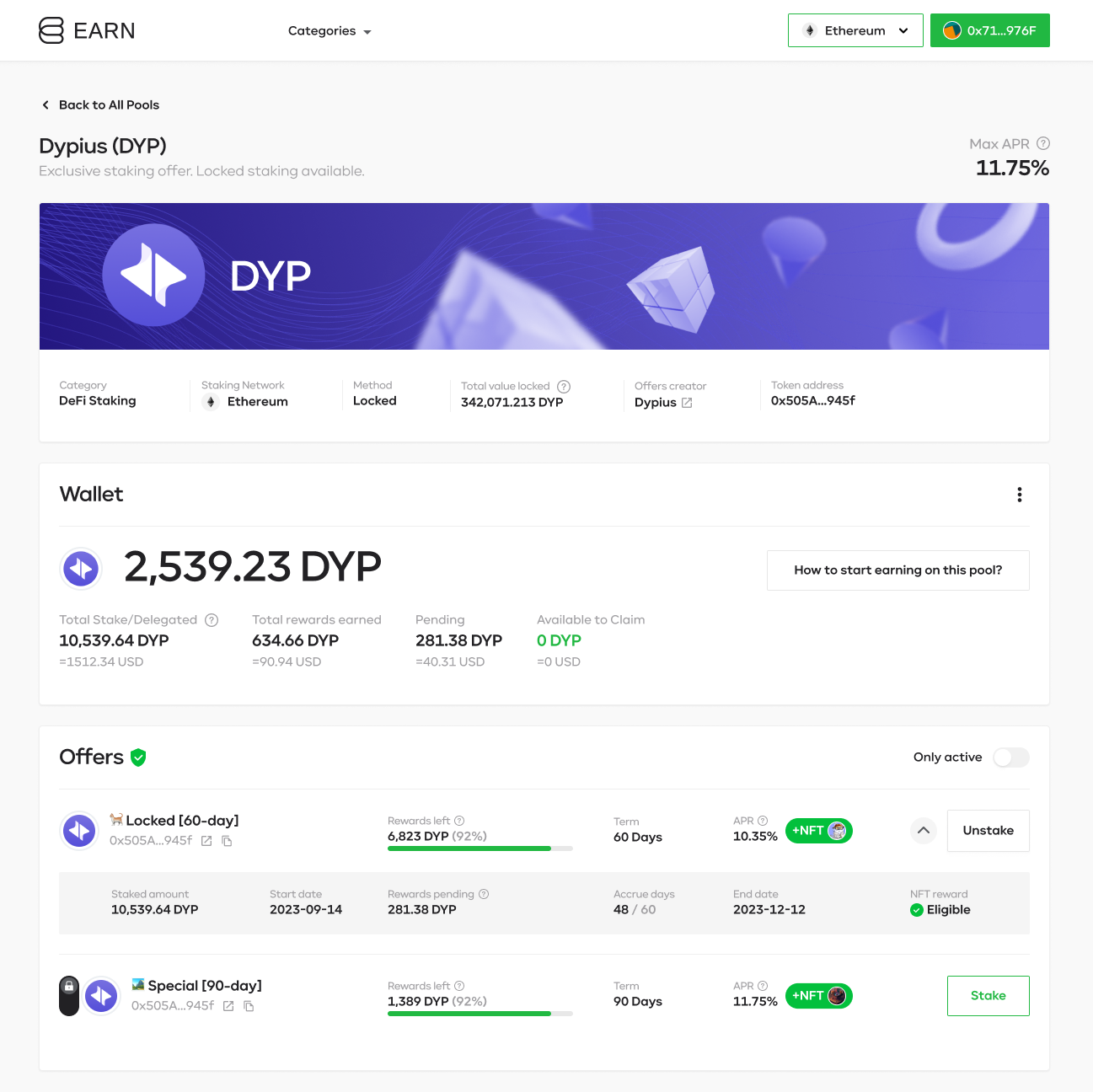Click How to start earning on this pool
Viewport: 1093px width, 1092px height.
[898, 570]
